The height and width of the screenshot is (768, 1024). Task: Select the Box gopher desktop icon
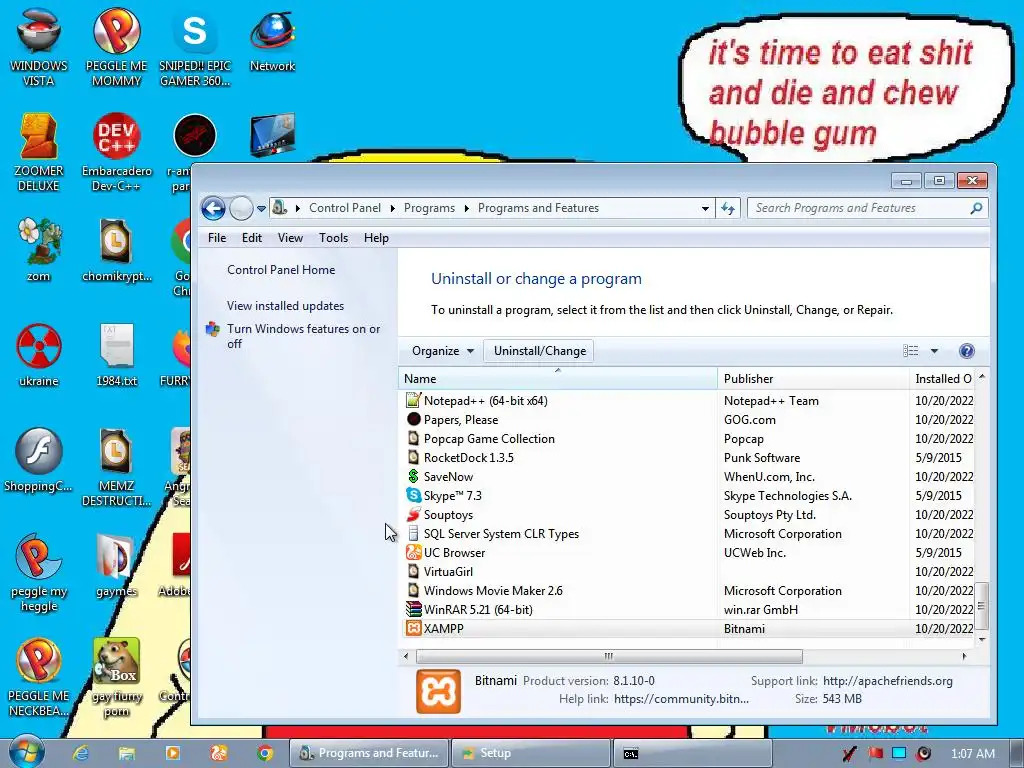(116, 677)
